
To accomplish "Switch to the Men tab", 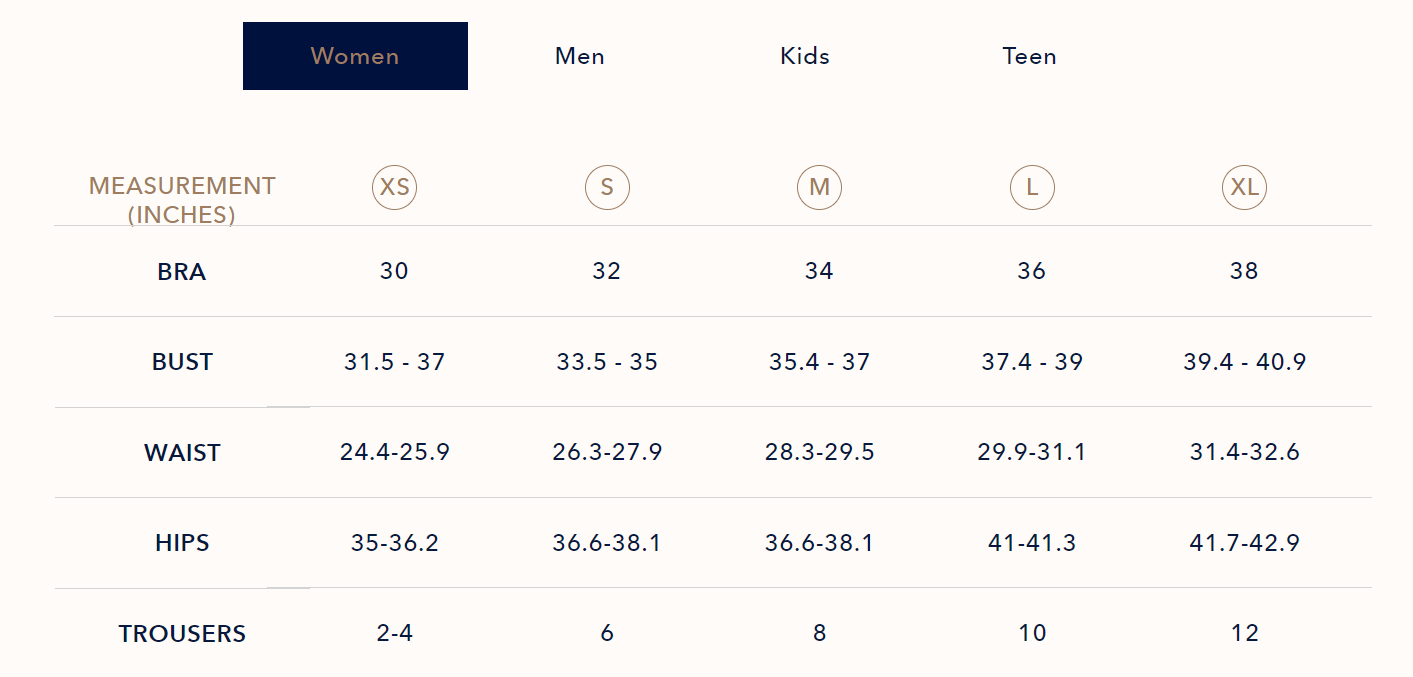I will (x=580, y=56).
